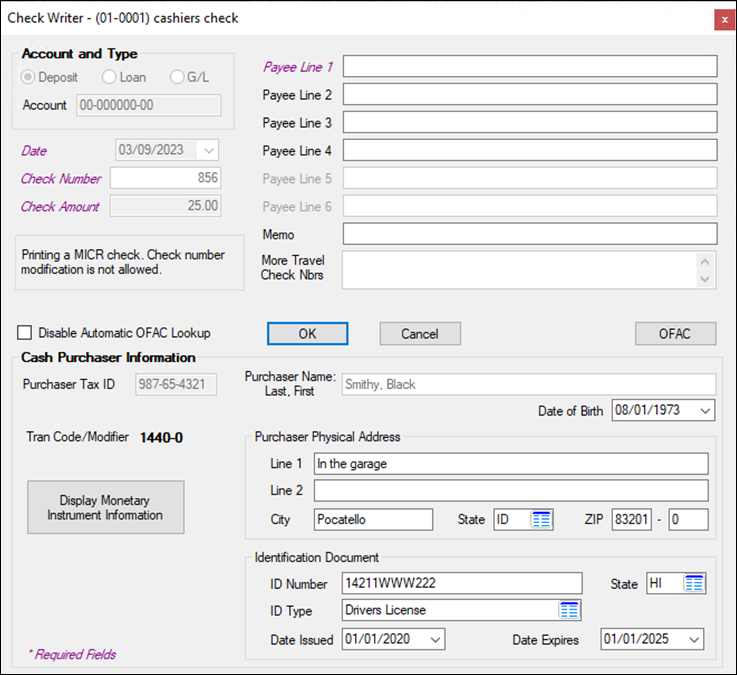
Task: Click the empty address Line 2 field
Action: pyautogui.click(x=511, y=491)
